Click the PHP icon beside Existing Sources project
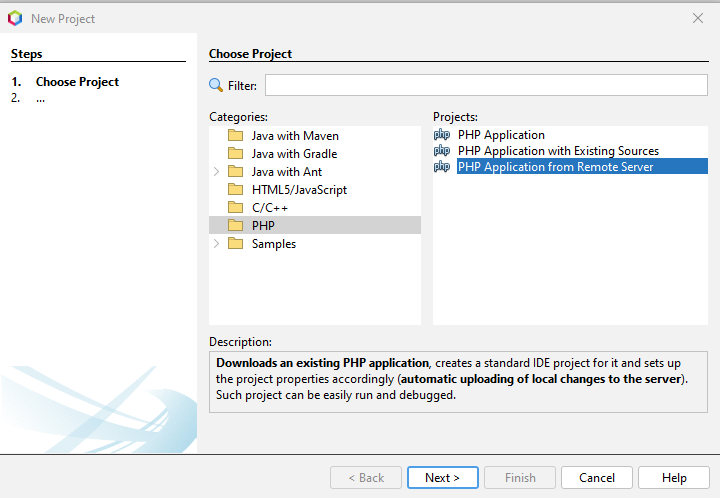 (442, 151)
